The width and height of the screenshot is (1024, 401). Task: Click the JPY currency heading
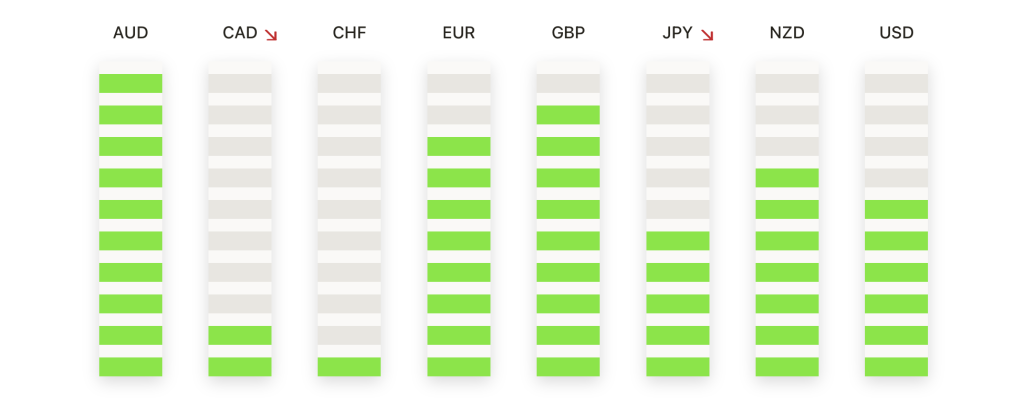tap(677, 33)
